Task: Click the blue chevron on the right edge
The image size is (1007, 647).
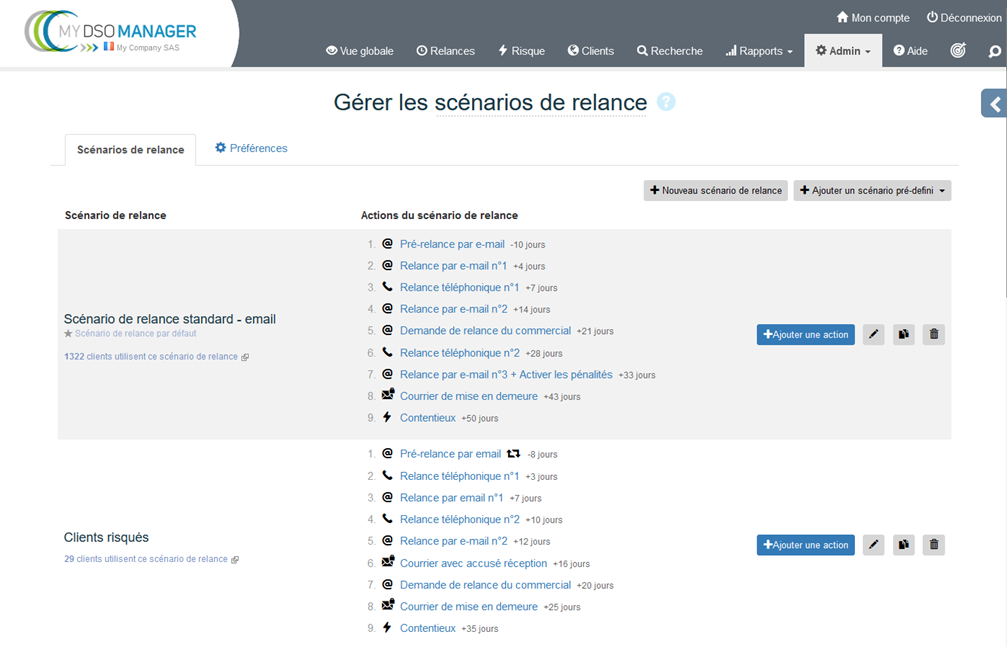Action: tap(993, 103)
